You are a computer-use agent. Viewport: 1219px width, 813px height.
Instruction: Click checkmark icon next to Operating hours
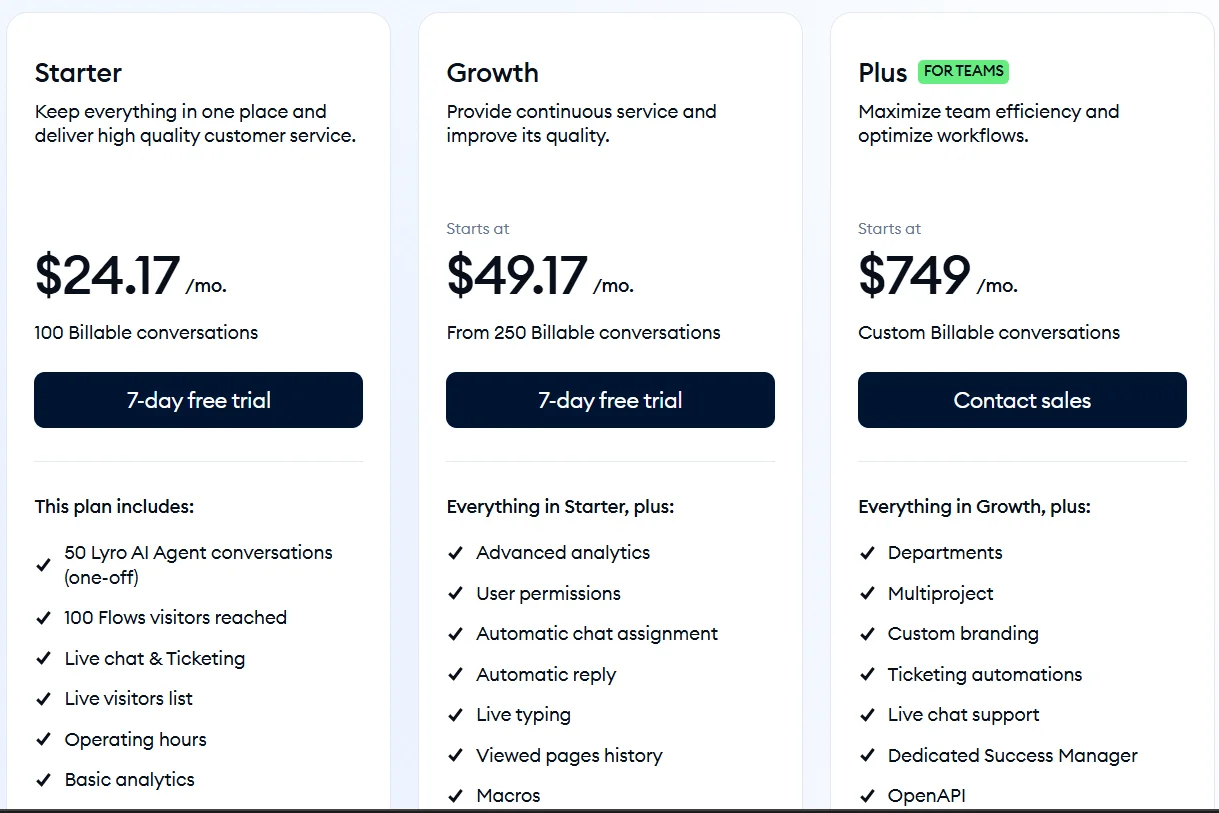coord(43,740)
